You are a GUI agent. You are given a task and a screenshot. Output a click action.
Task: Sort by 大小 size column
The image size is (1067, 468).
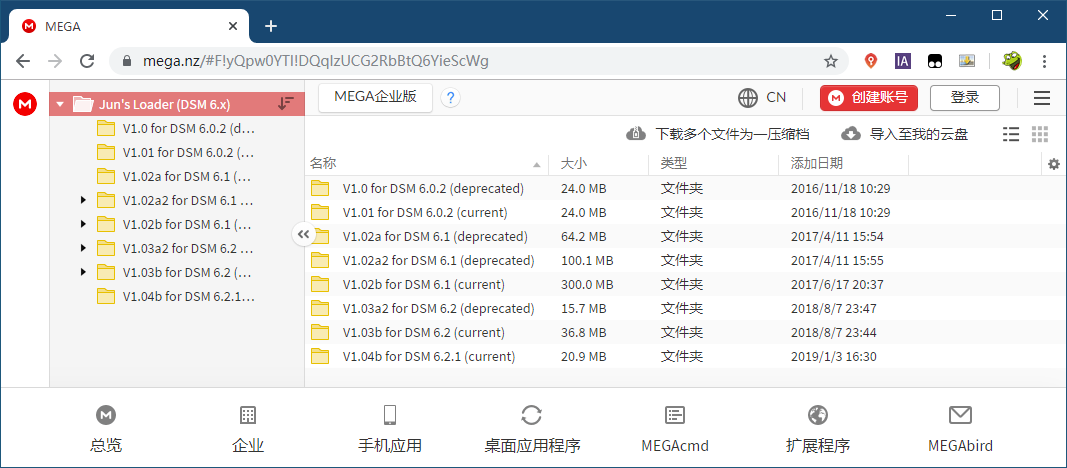click(599, 163)
